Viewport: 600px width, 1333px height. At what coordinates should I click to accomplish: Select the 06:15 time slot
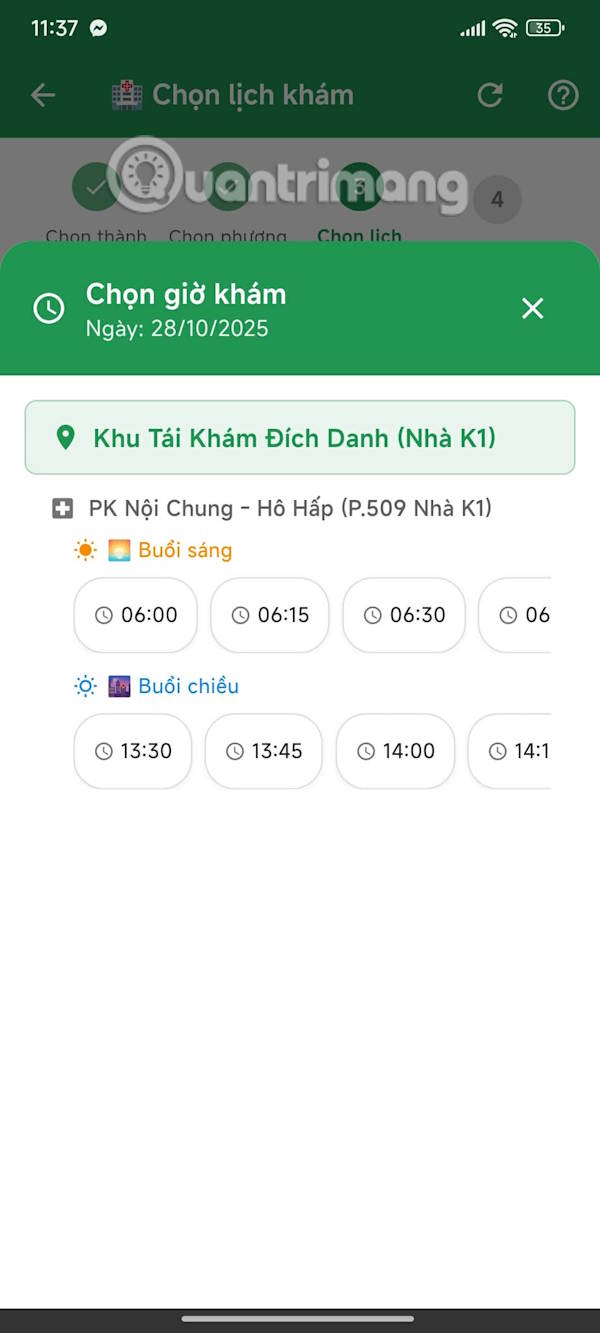(270, 615)
